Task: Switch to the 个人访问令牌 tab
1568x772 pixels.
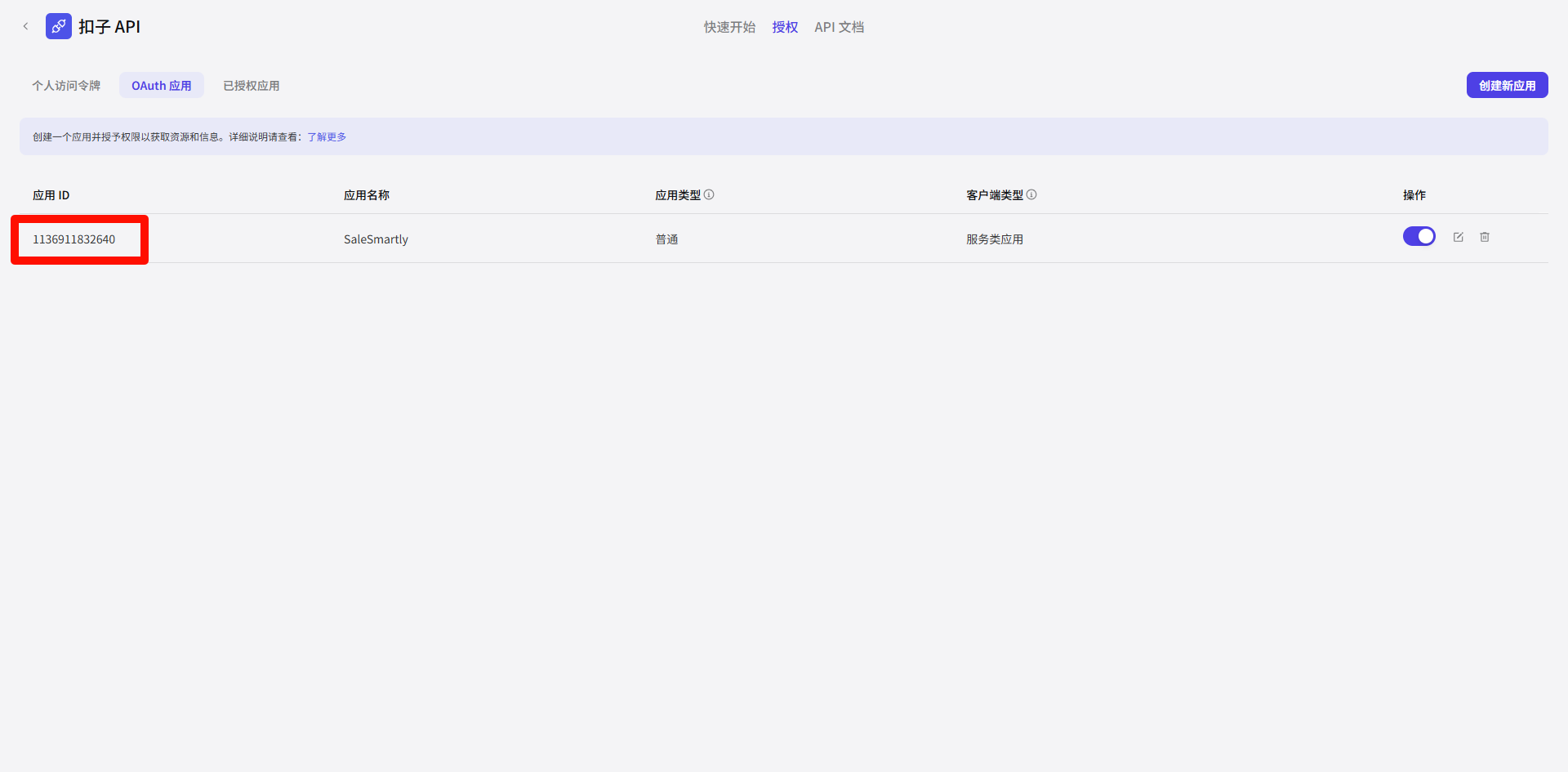Action: (66, 86)
